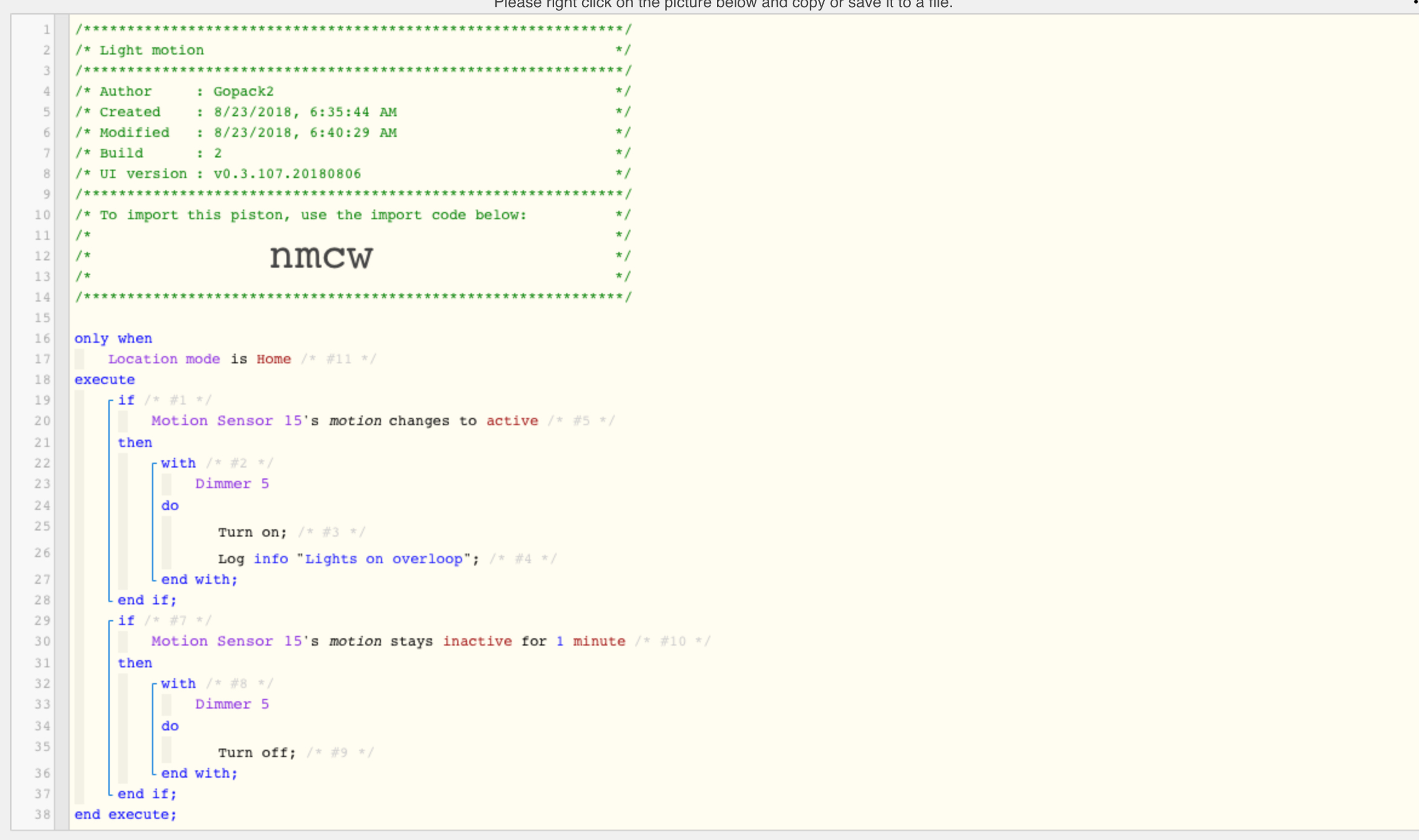Click "To import this piston" comment line
This screenshot has height=840, width=1419.
[313, 215]
